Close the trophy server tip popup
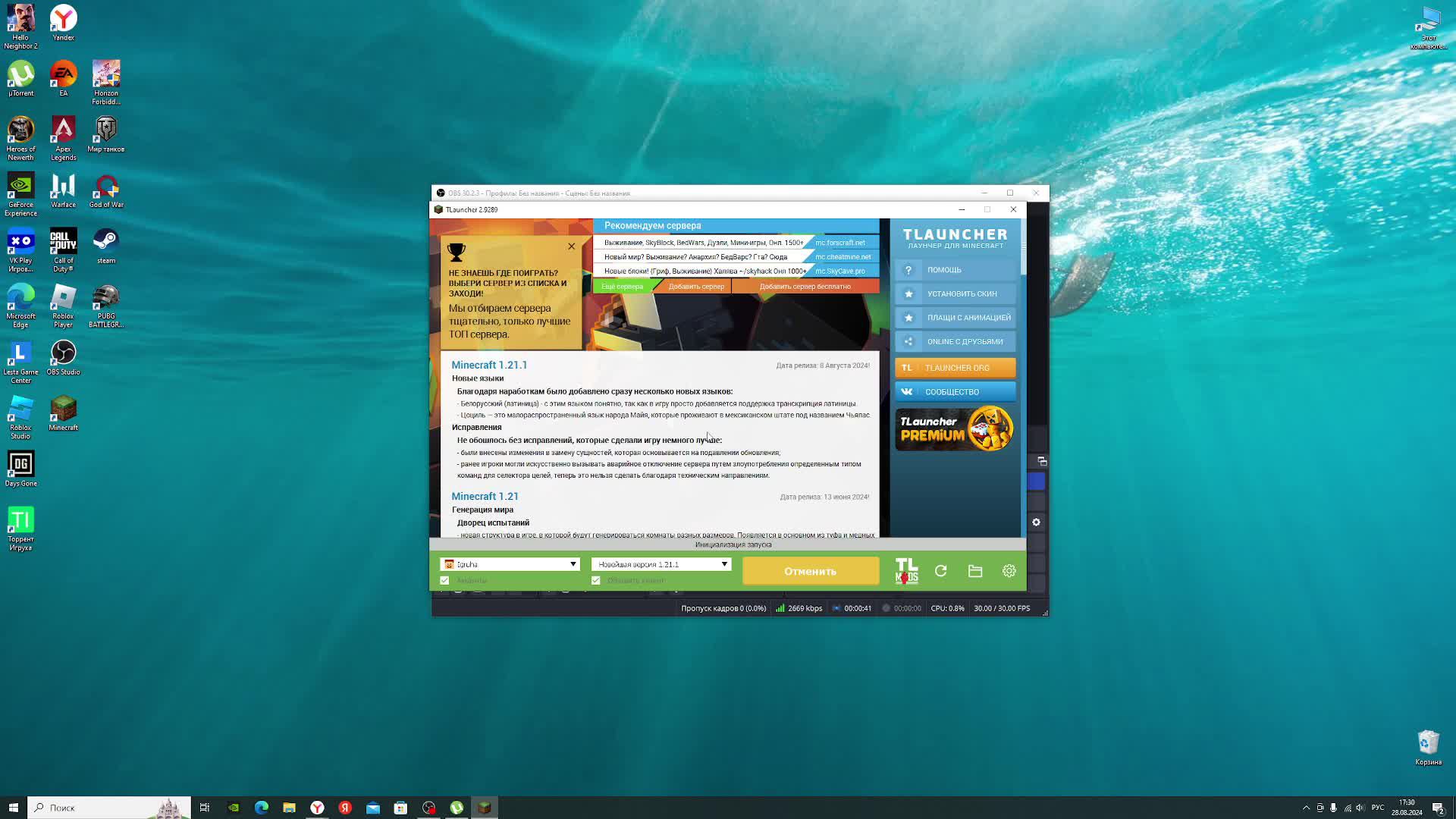Viewport: 1456px width, 819px height. [572, 246]
